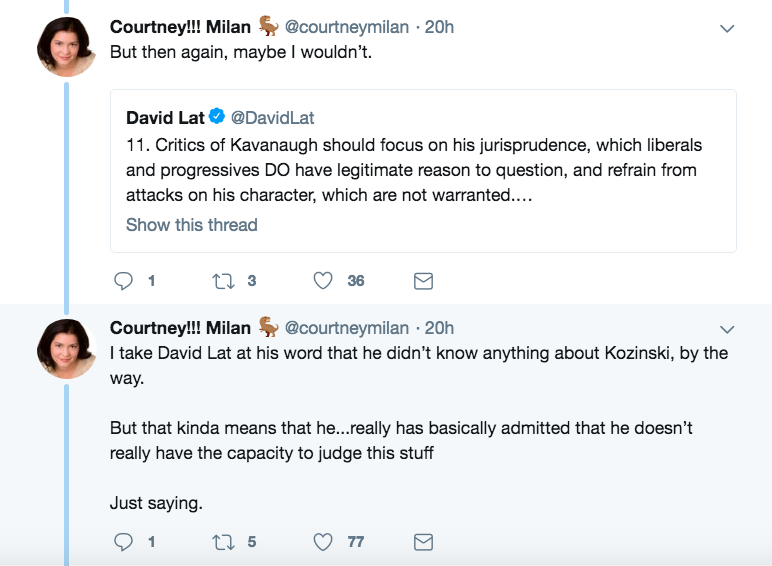Expand chevron menu on second tweet

click(x=727, y=329)
